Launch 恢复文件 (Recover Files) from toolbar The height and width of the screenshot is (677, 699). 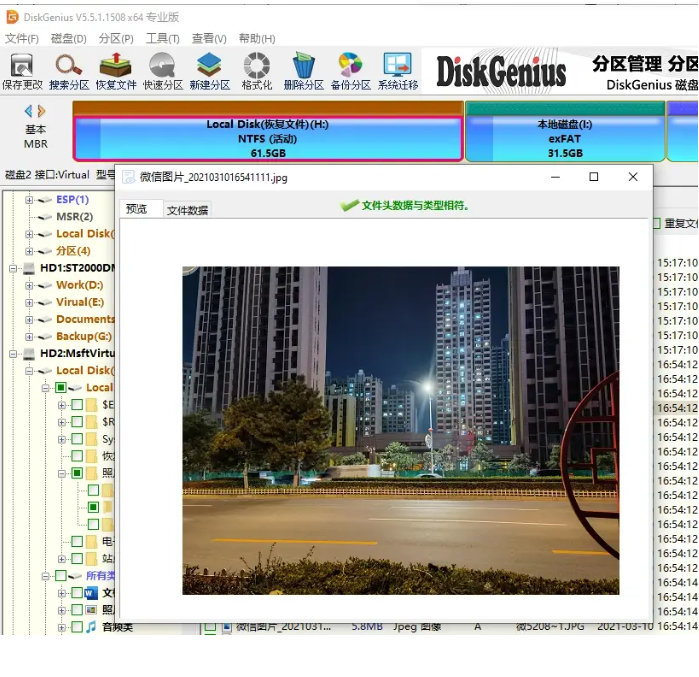116,70
